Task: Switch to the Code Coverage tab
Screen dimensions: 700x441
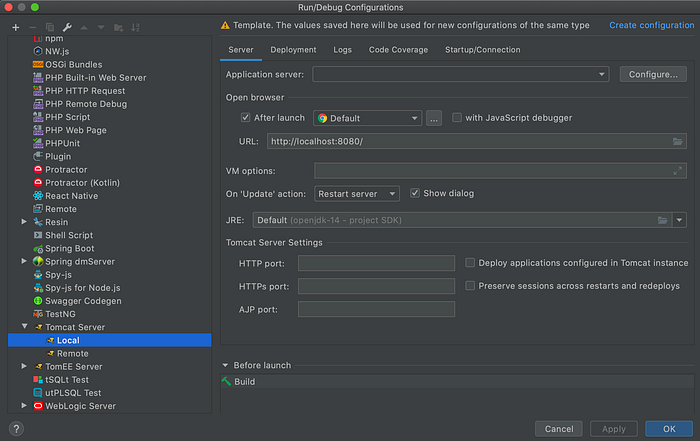Action: pyautogui.click(x=398, y=50)
